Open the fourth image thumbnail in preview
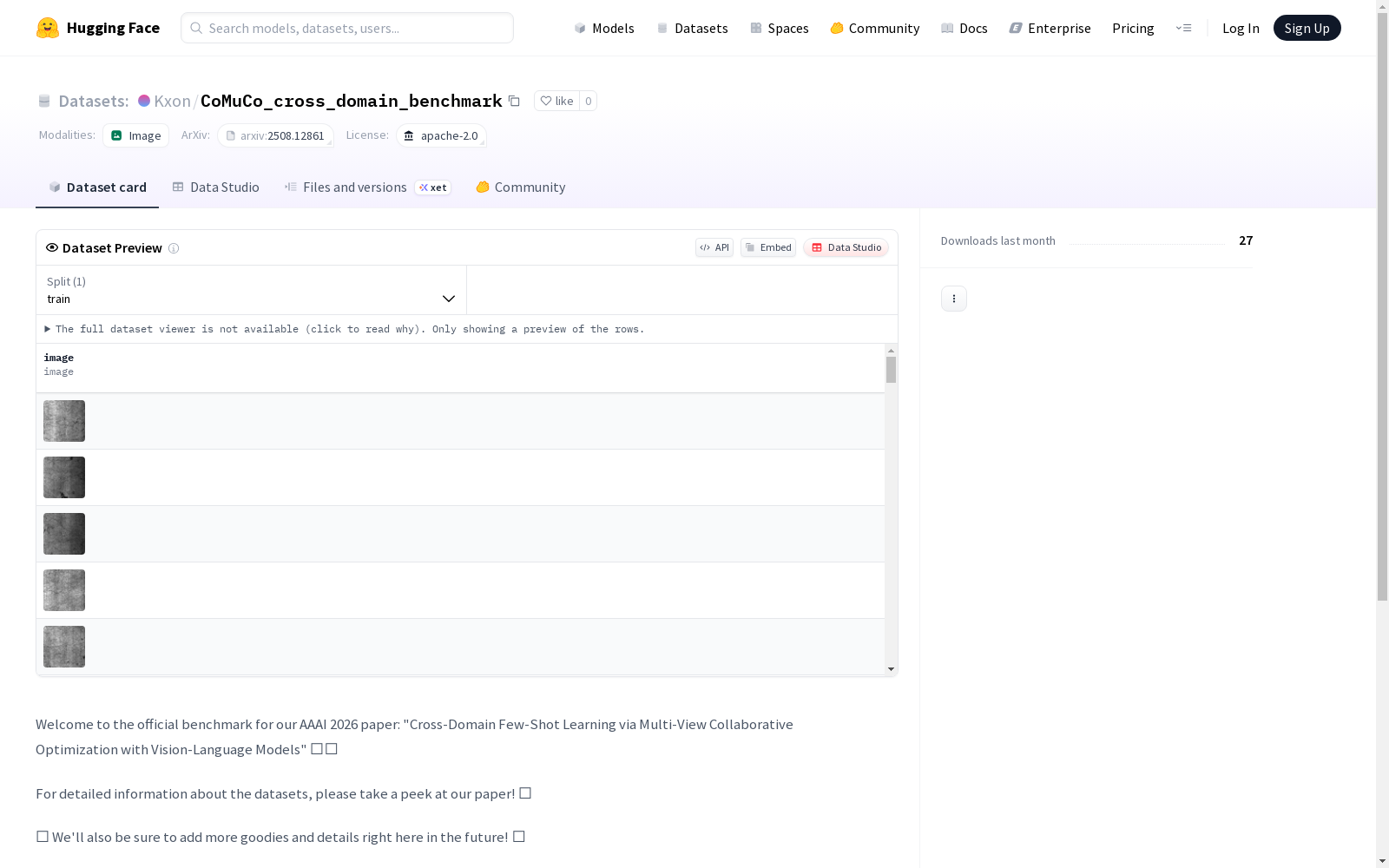The height and width of the screenshot is (868, 1389). 64,590
